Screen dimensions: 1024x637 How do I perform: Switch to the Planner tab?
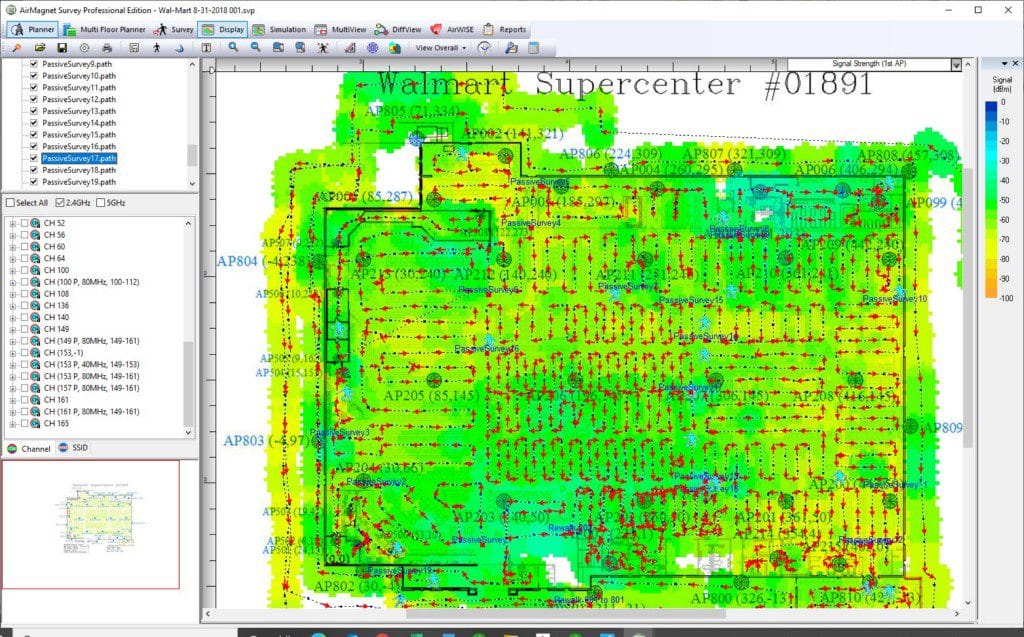pos(33,29)
